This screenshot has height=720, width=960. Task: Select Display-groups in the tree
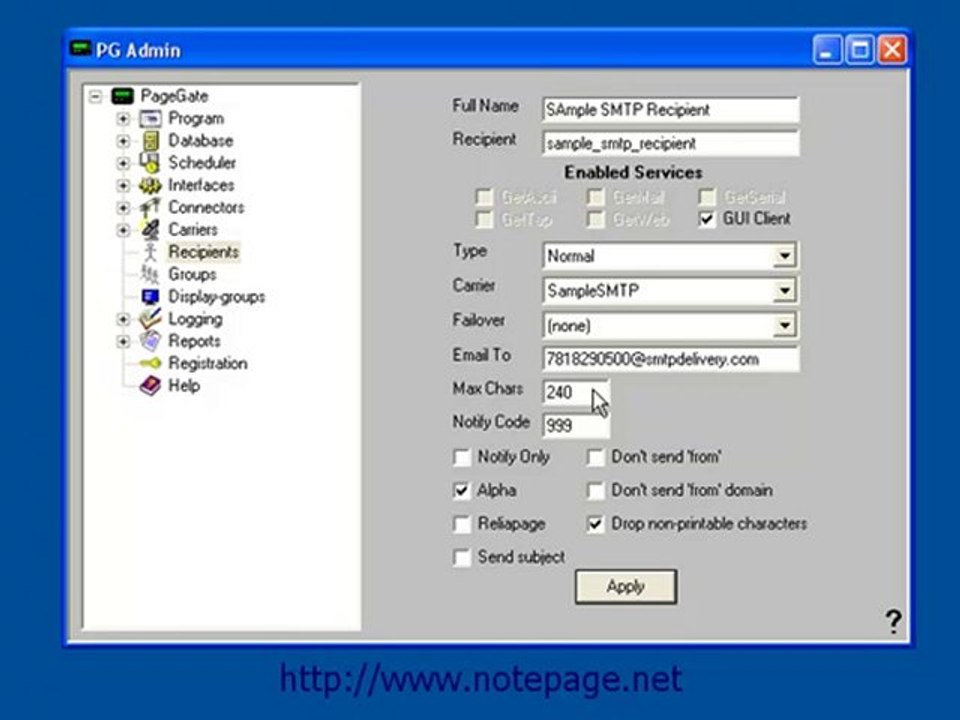[217, 297]
